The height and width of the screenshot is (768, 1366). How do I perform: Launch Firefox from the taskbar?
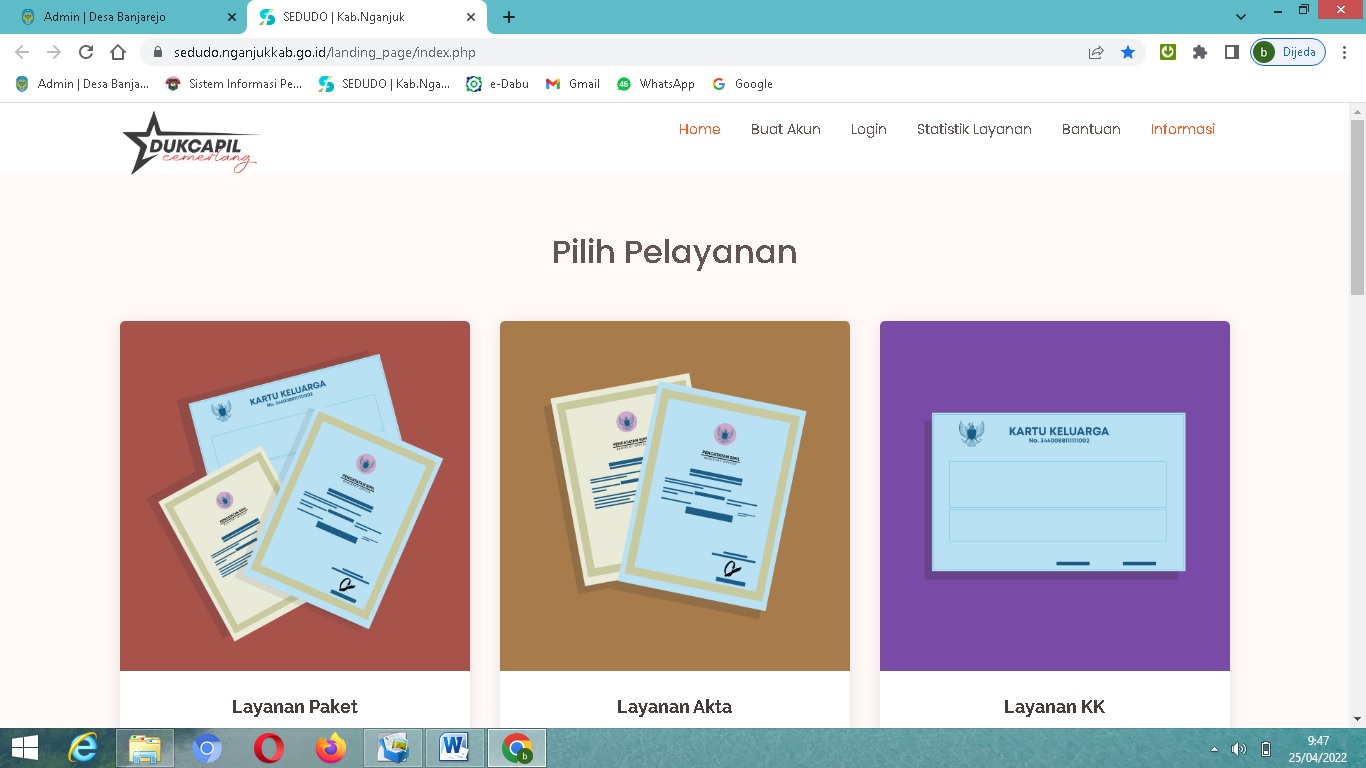(x=330, y=747)
